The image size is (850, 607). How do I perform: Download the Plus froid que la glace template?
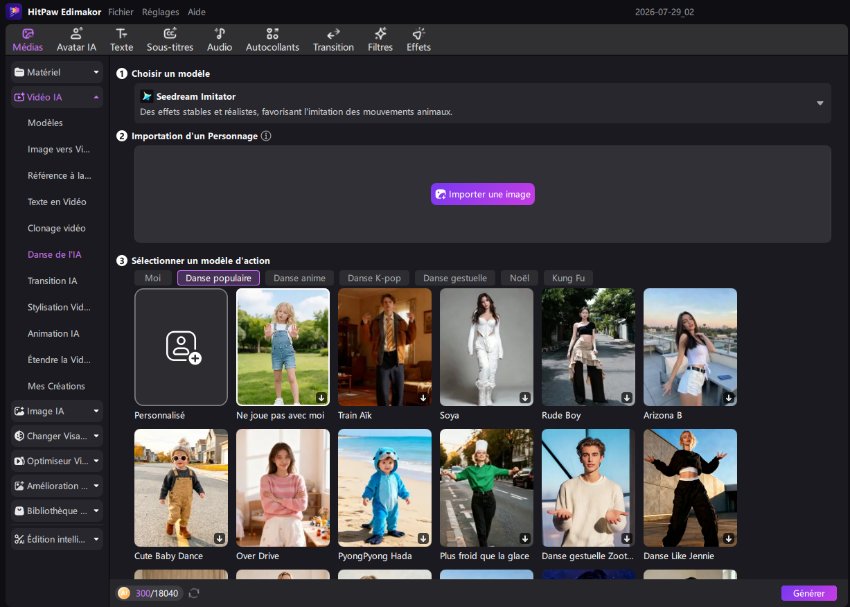pos(525,539)
